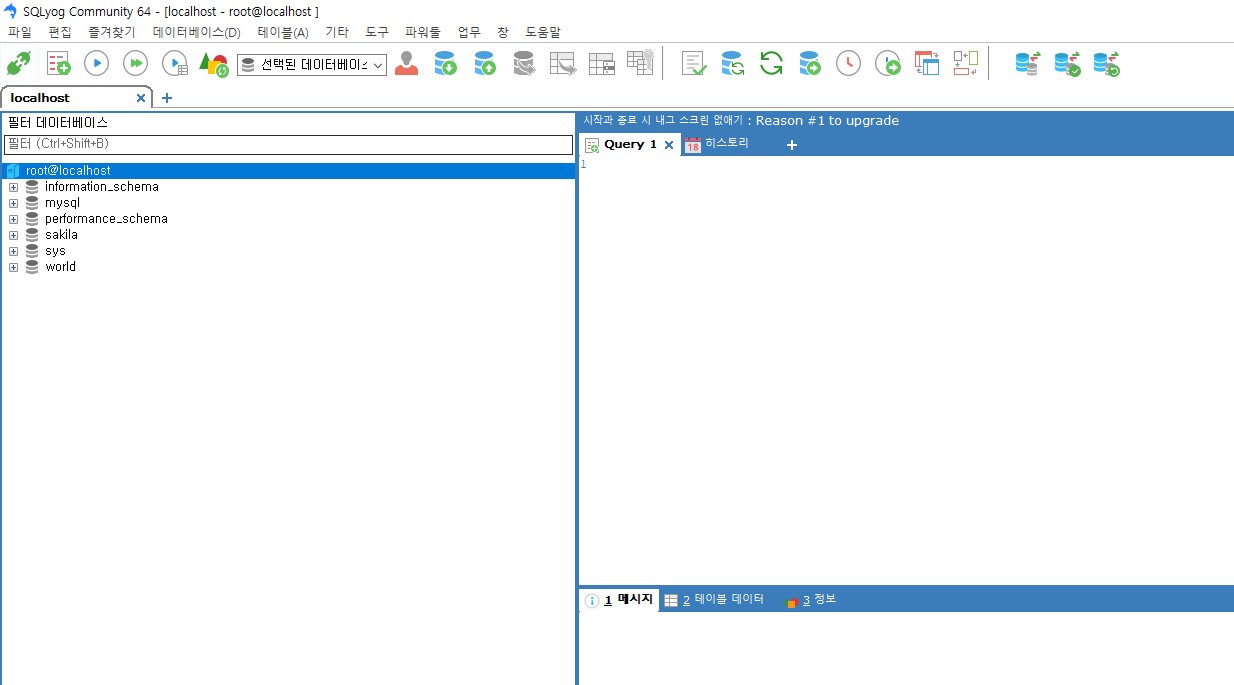The height and width of the screenshot is (685, 1234).
Task: Open the 도구 menu
Action: (x=377, y=32)
